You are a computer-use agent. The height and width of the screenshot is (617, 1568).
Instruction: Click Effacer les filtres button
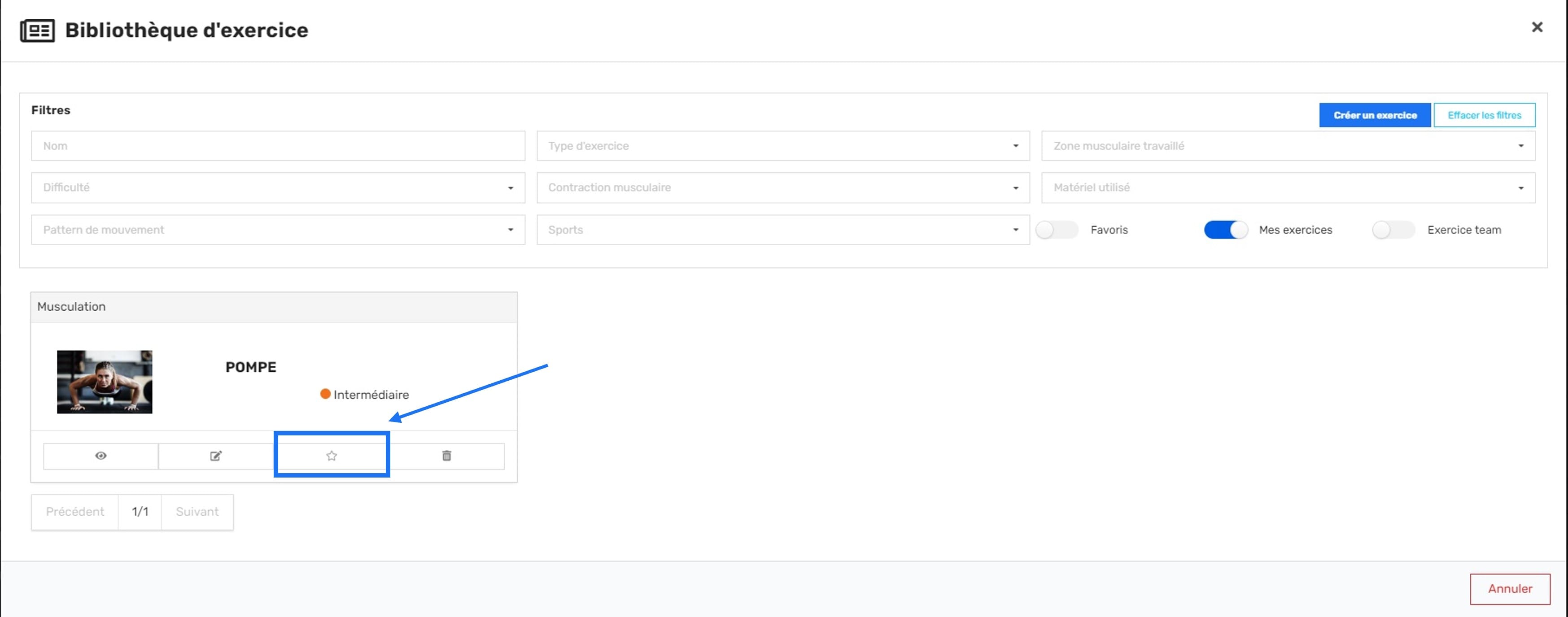coord(1484,115)
